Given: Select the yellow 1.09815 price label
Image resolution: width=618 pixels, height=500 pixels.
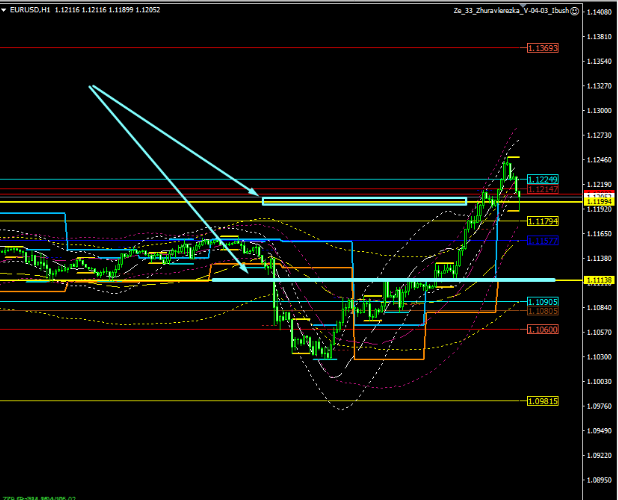Looking at the screenshot, I should click(x=542, y=400).
